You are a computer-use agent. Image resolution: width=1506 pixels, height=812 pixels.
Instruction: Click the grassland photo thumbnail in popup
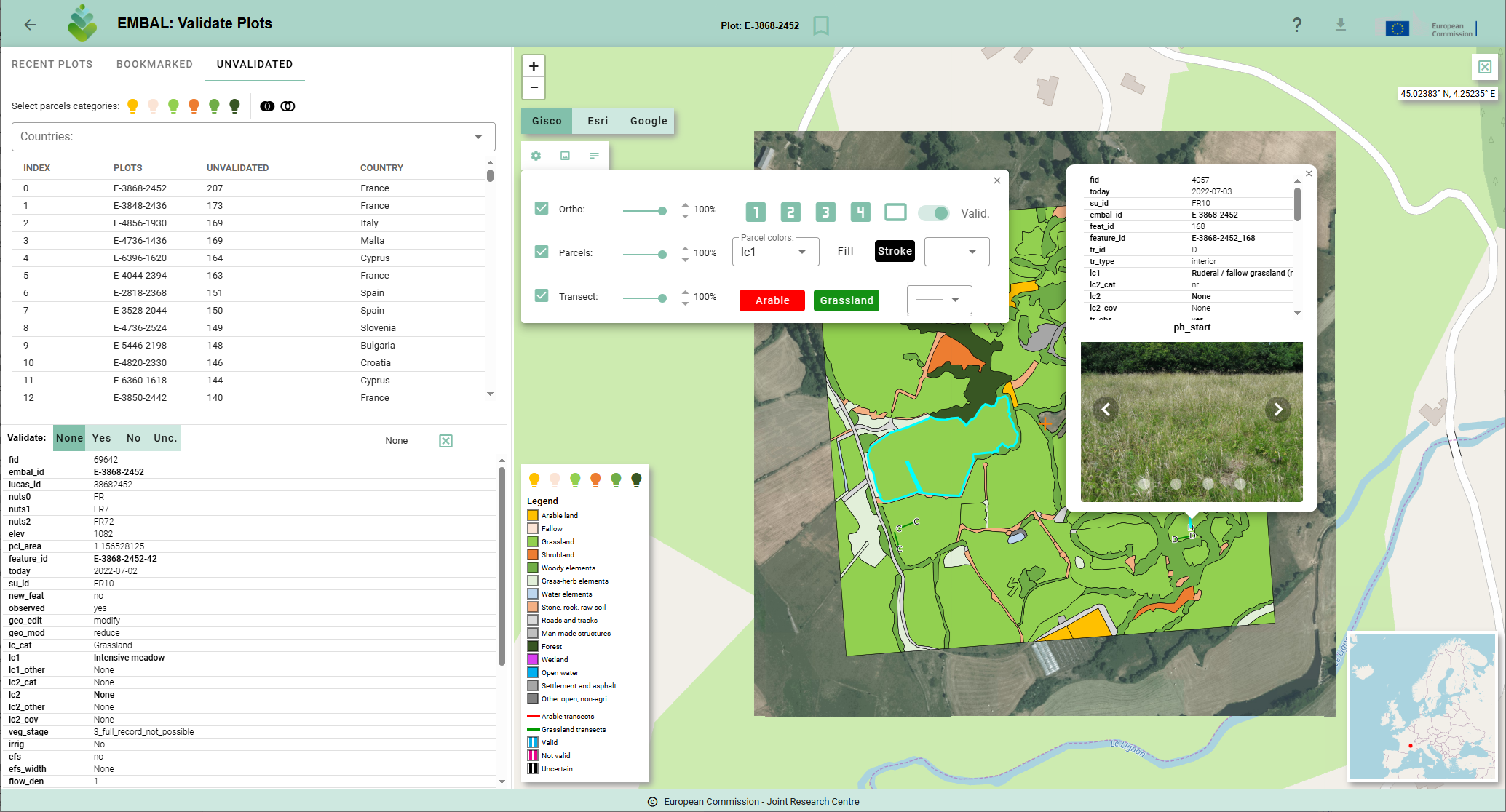(1192, 422)
